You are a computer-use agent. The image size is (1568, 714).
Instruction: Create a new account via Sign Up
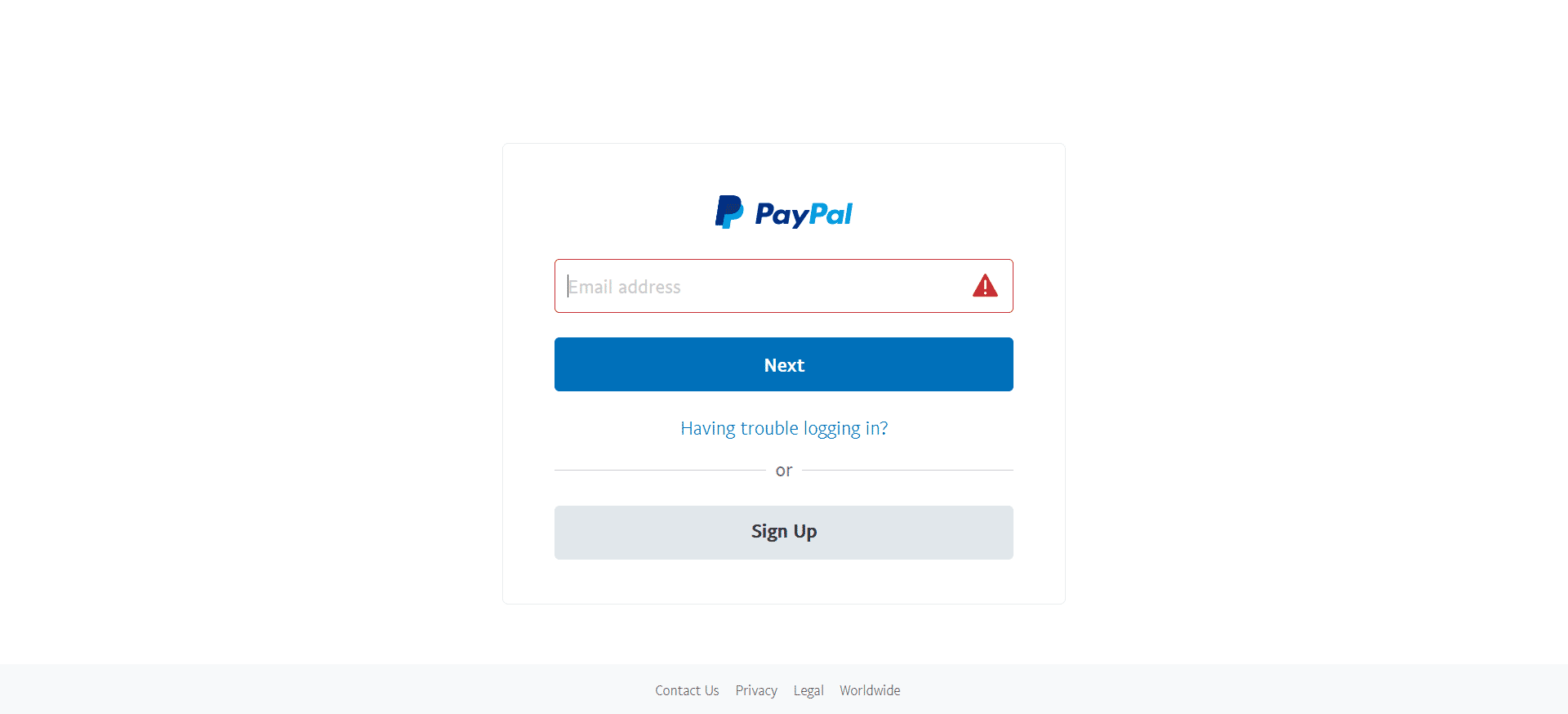click(784, 533)
